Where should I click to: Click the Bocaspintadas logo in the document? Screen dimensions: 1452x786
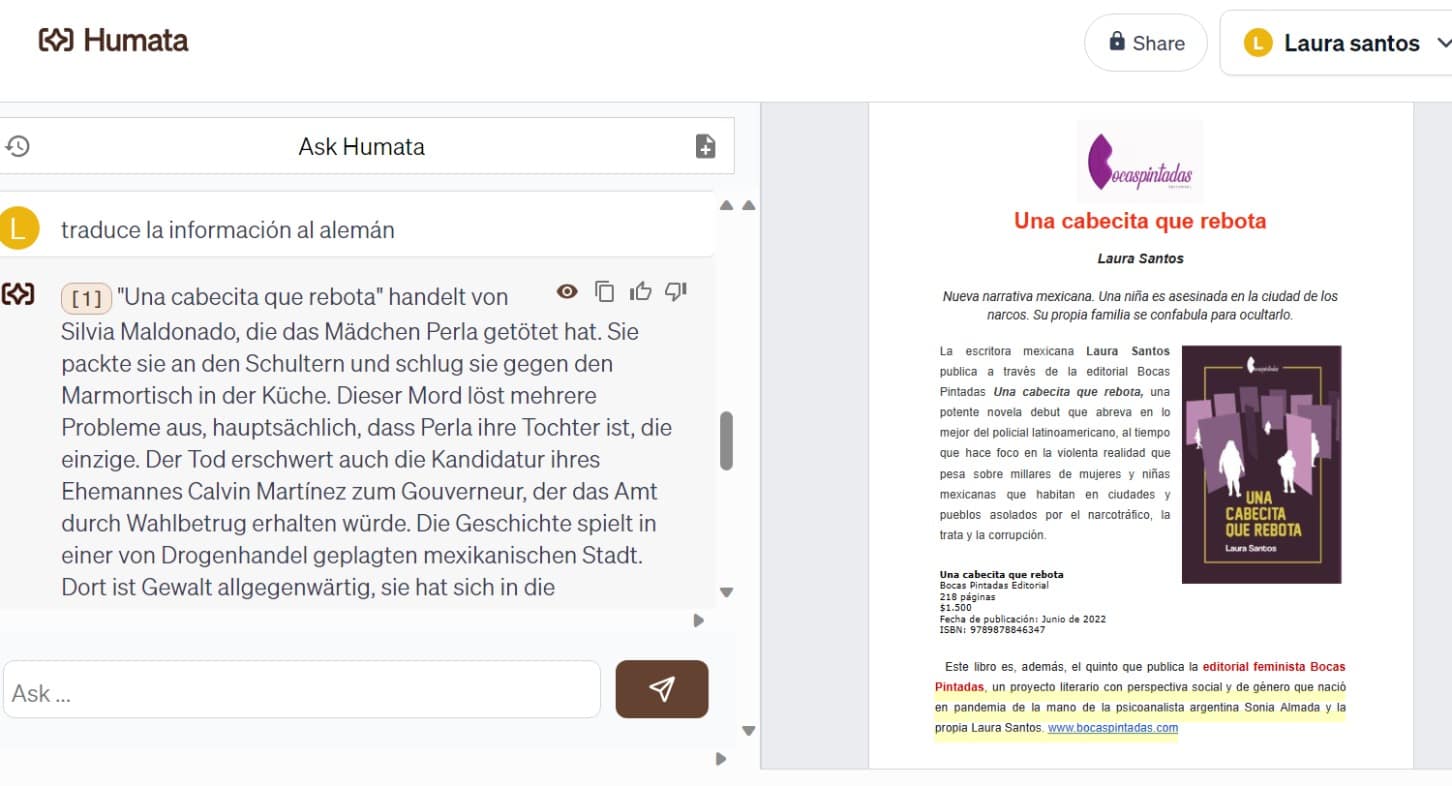(x=1140, y=161)
